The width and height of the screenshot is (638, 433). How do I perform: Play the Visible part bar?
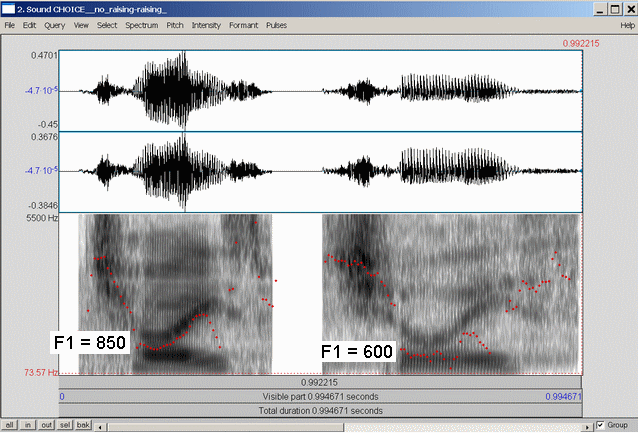point(320,396)
